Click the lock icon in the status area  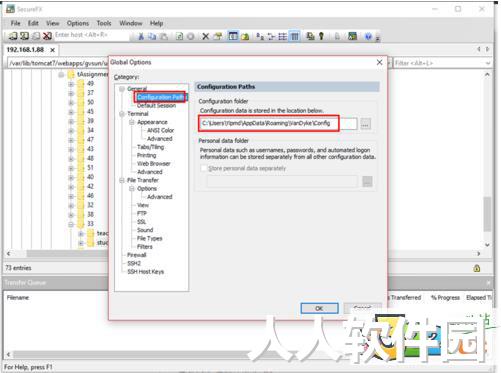477,268
